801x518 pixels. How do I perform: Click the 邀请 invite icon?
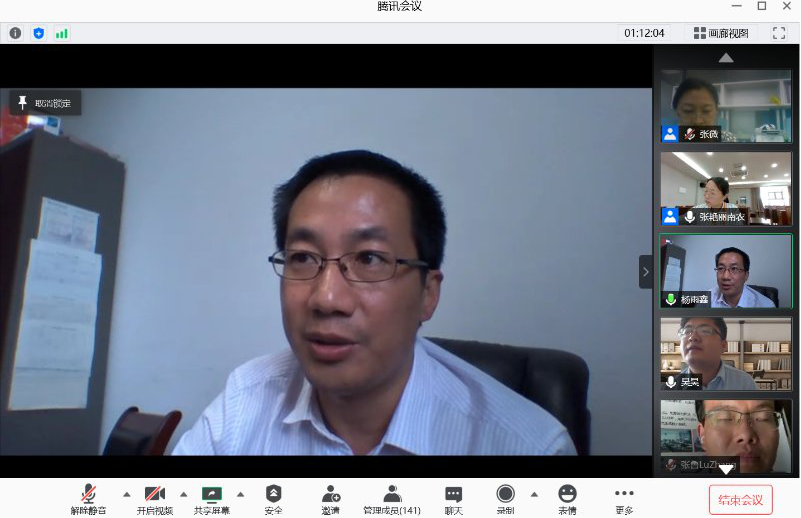331,497
